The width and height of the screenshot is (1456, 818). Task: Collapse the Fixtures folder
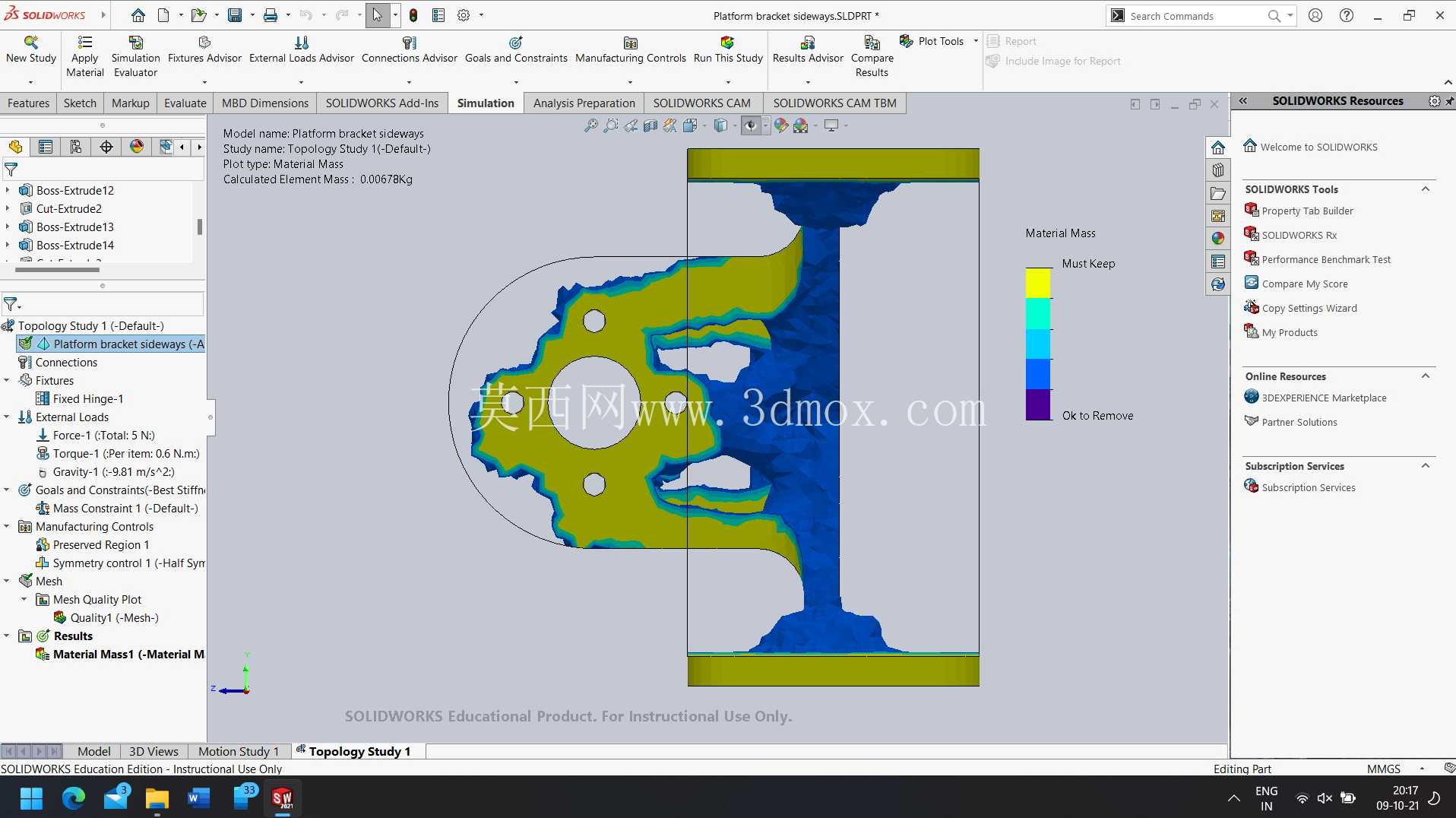[7, 380]
